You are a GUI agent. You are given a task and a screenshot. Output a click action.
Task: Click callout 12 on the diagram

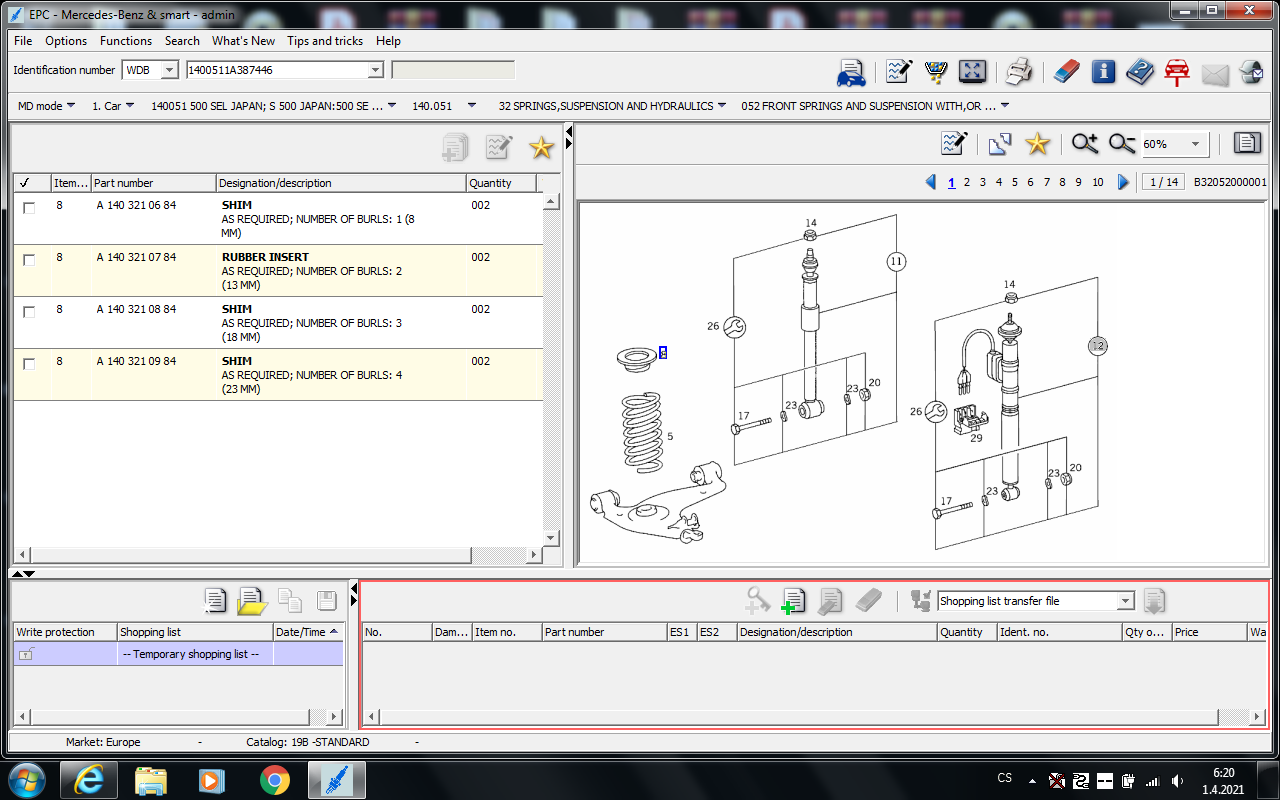point(1098,345)
